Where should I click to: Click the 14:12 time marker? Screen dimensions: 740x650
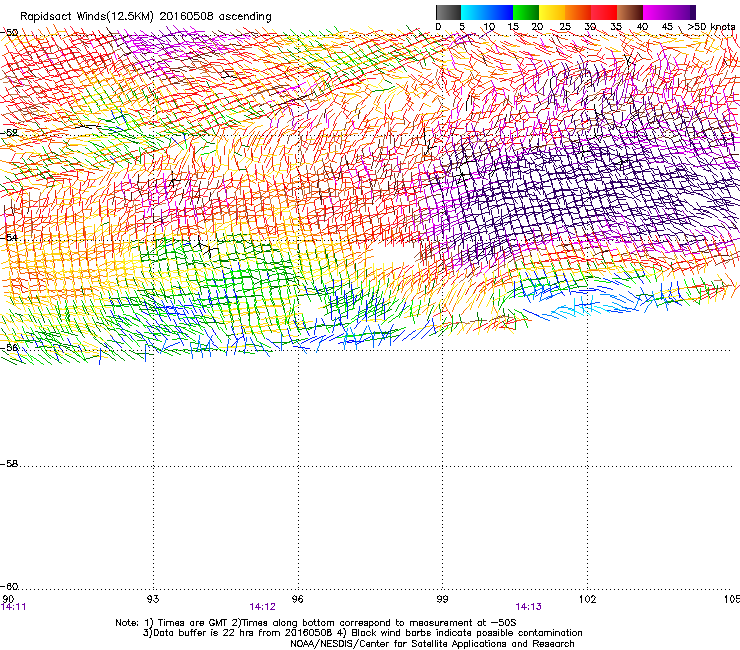262,607
